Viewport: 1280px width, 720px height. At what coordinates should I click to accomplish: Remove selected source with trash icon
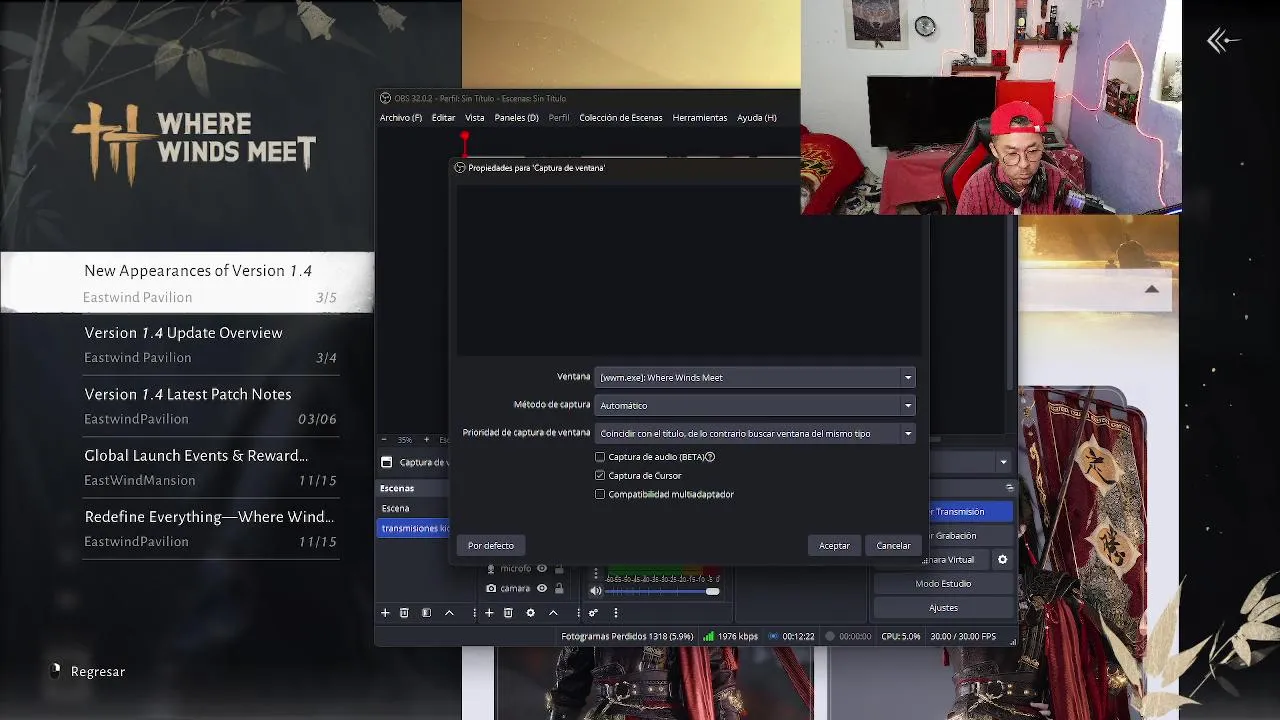(508, 613)
